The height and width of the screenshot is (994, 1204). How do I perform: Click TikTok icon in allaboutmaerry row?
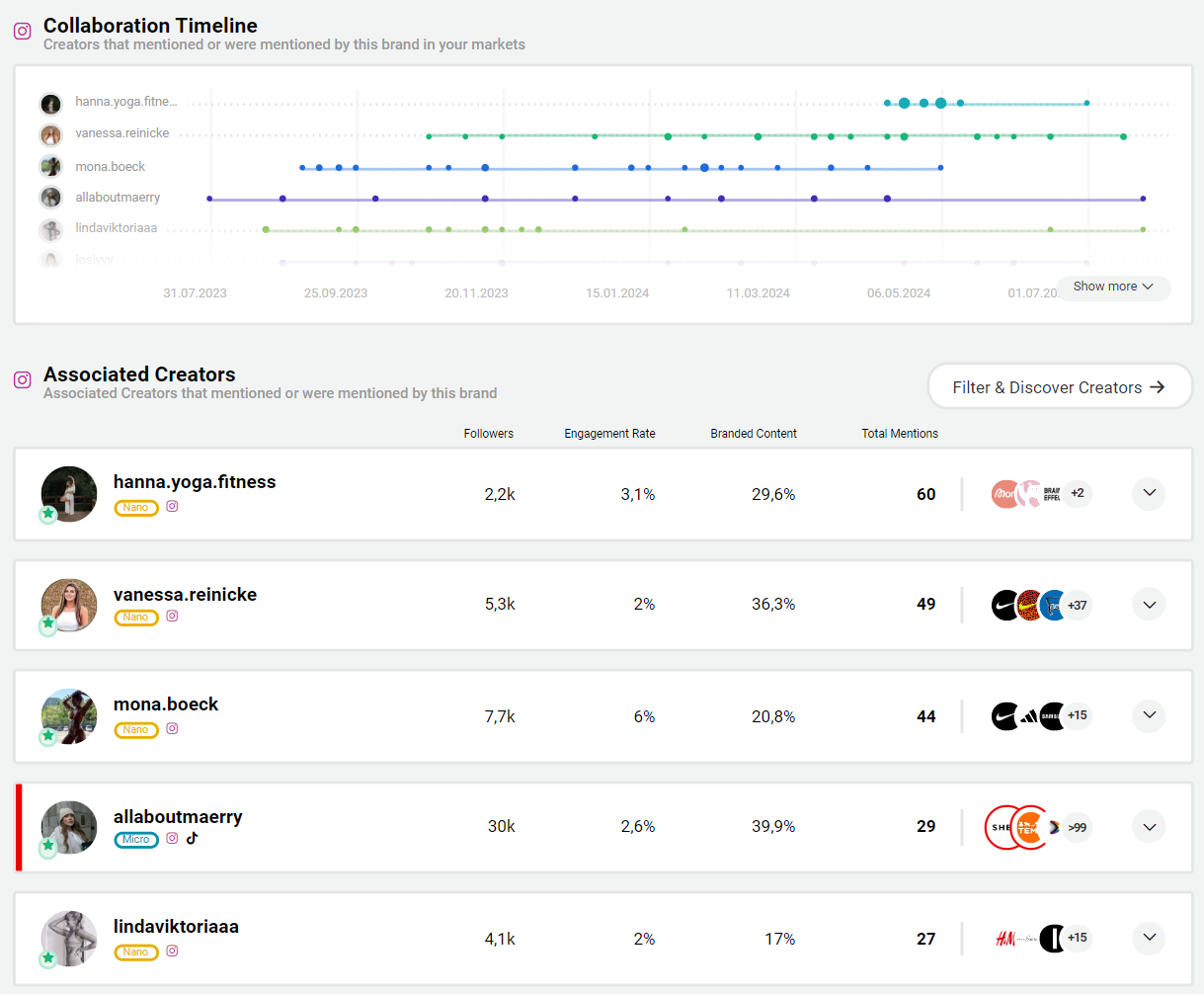click(x=192, y=838)
